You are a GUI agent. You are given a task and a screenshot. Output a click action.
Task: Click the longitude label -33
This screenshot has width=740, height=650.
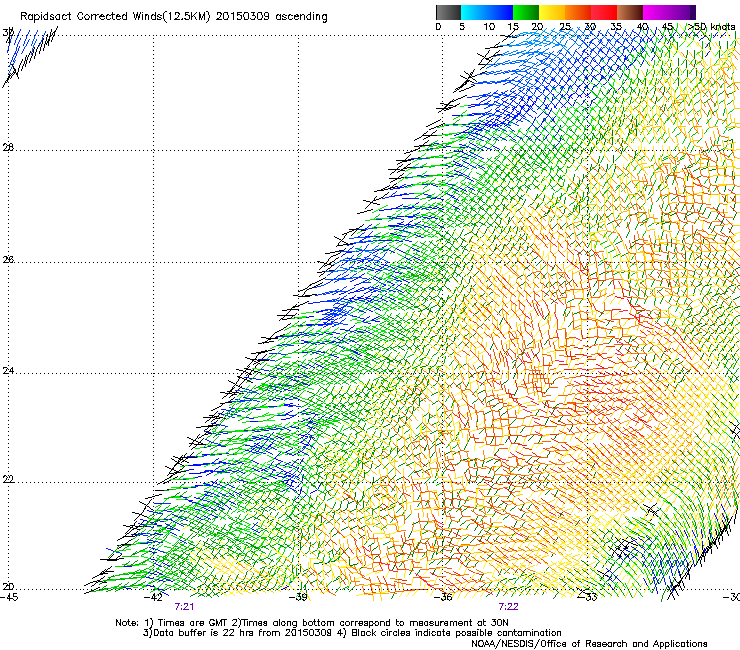tap(588, 597)
